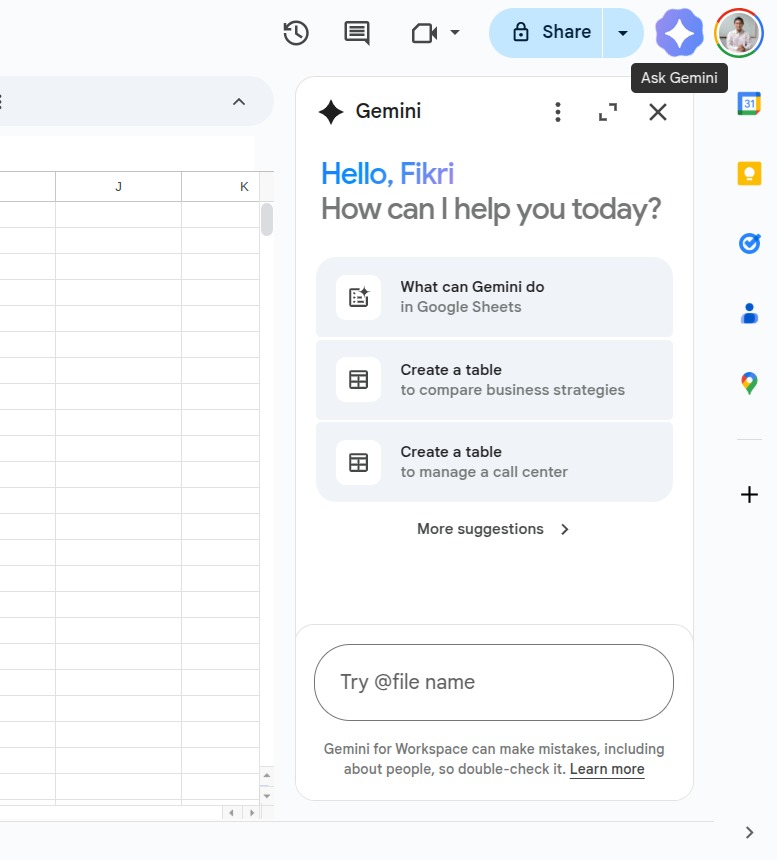Image resolution: width=777 pixels, height=860 pixels.
Task: Click the plus icon to get add-ons
Action: [x=749, y=494]
